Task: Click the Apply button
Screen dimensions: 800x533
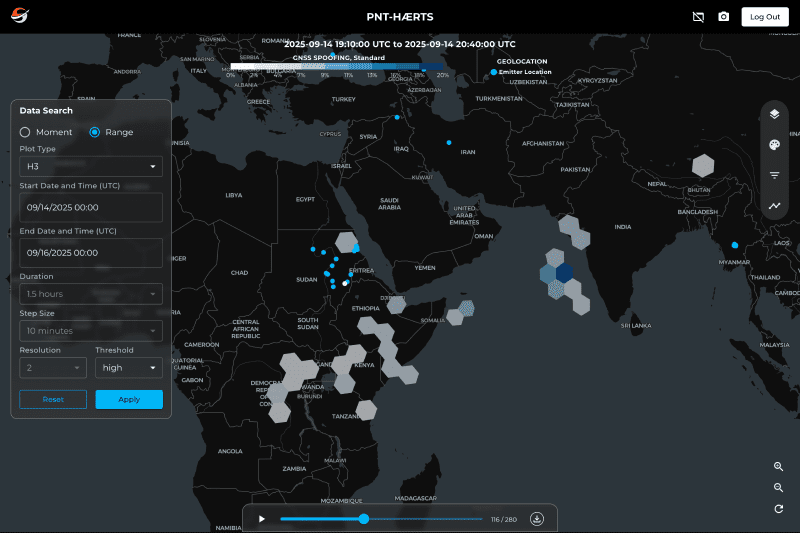Action: [x=129, y=399]
